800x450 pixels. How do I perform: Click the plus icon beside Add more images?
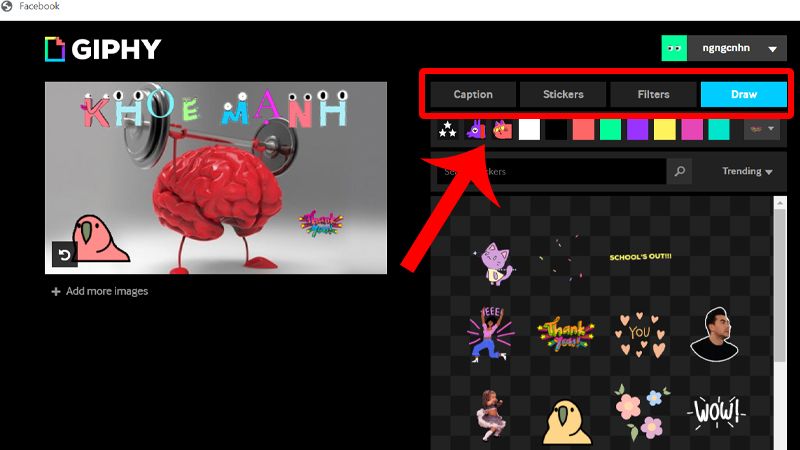[x=56, y=291]
